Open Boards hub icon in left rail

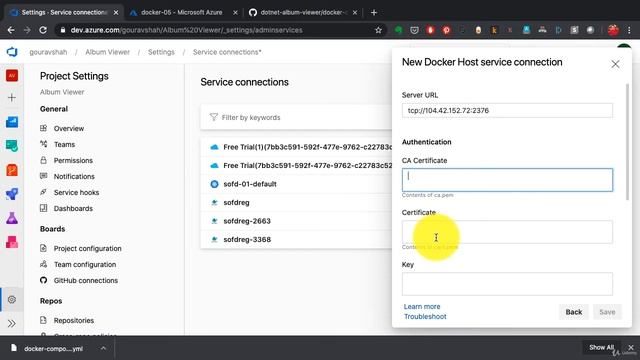12,146
